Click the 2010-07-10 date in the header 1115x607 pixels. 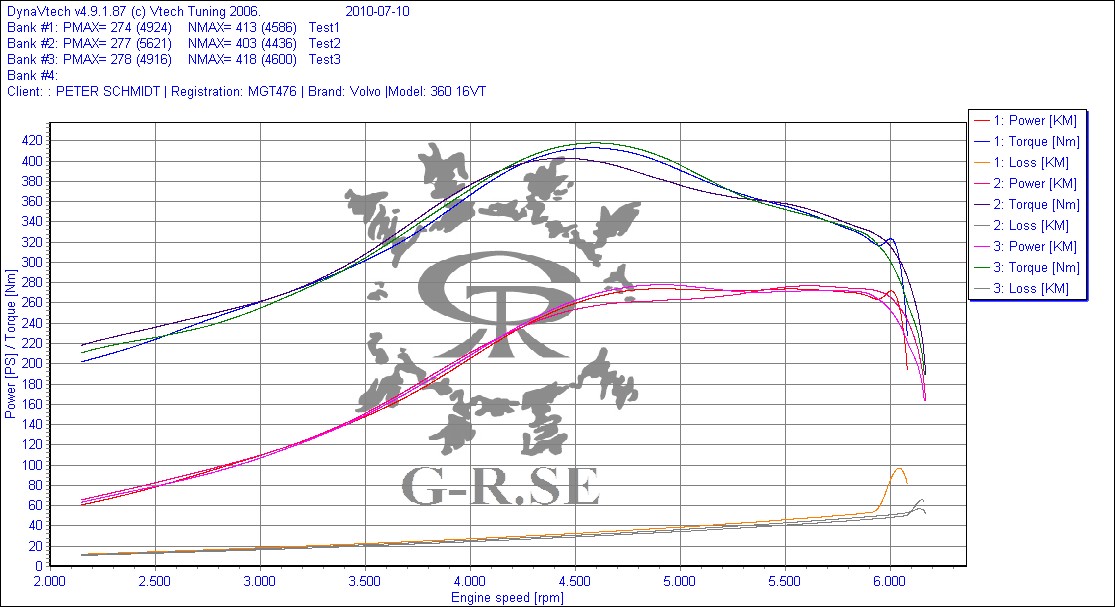point(376,12)
